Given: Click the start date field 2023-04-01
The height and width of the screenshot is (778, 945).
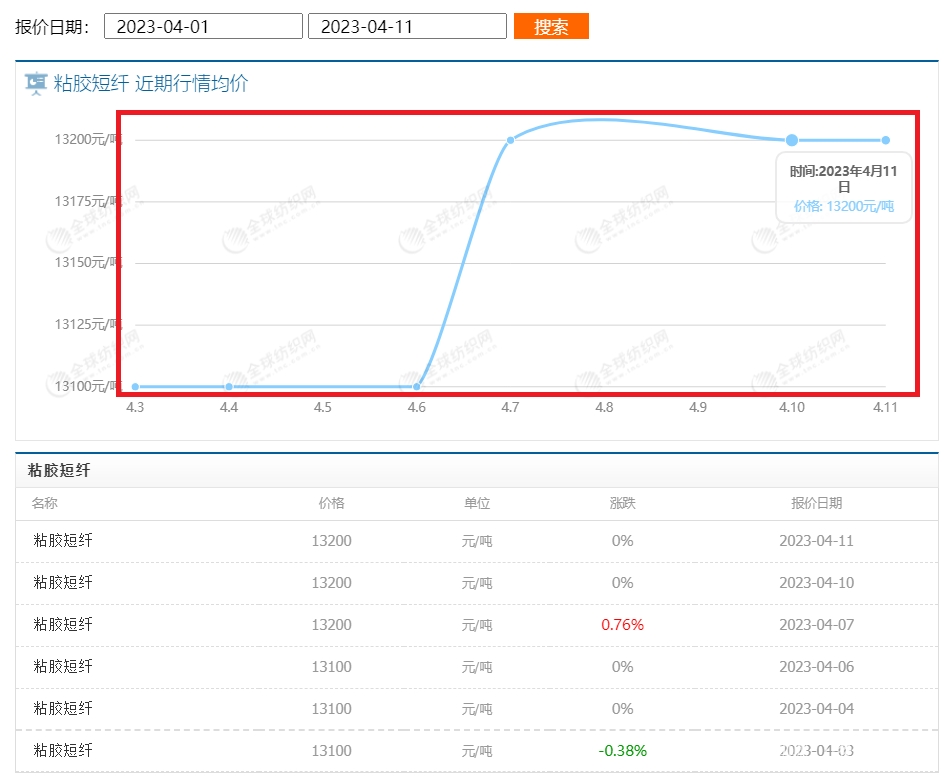Looking at the screenshot, I should [203, 26].
